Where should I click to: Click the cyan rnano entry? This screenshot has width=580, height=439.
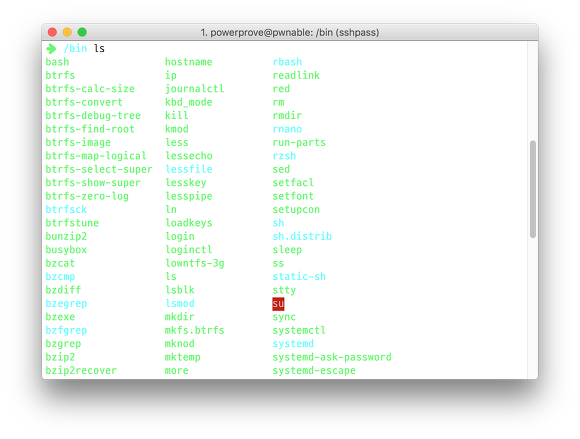[287, 129]
